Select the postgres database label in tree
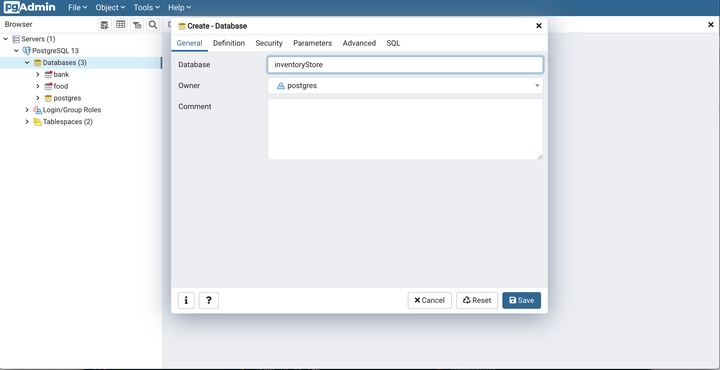 67,98
